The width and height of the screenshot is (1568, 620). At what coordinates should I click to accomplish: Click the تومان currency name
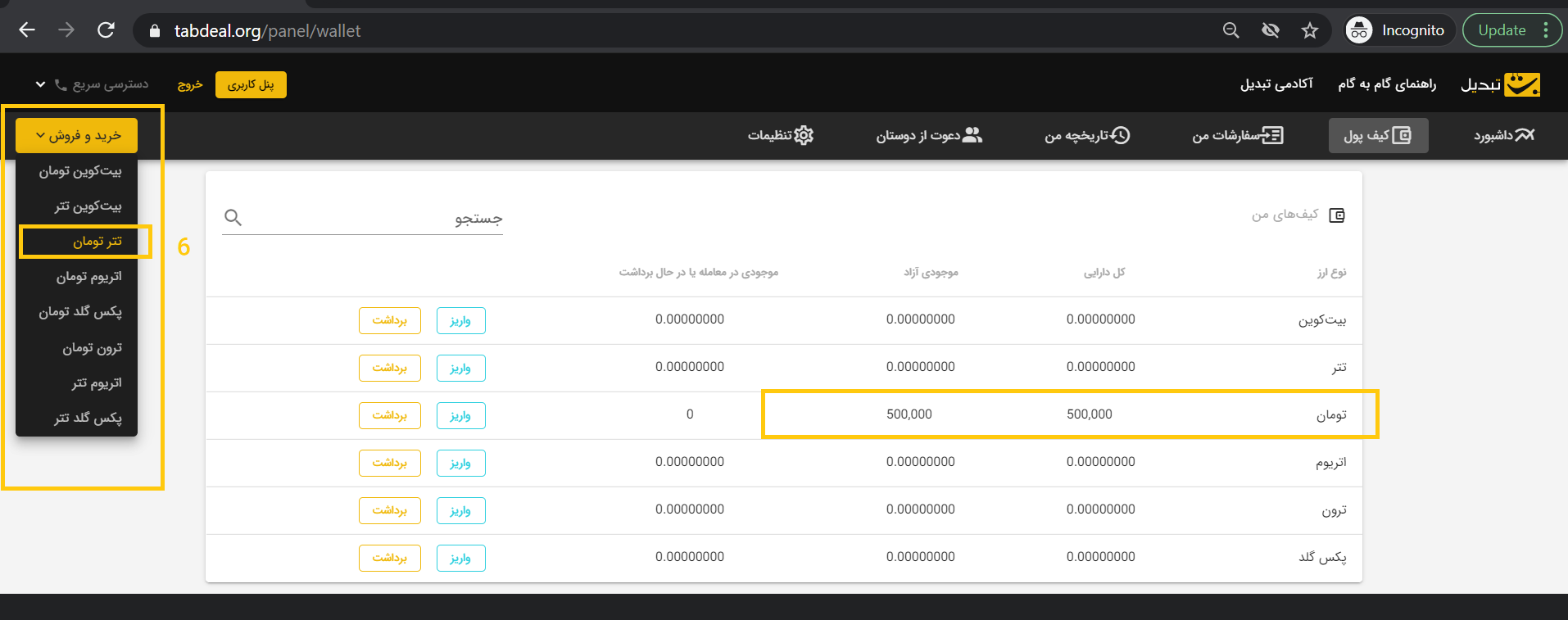pyautogui.click(x=1331, y=415)
